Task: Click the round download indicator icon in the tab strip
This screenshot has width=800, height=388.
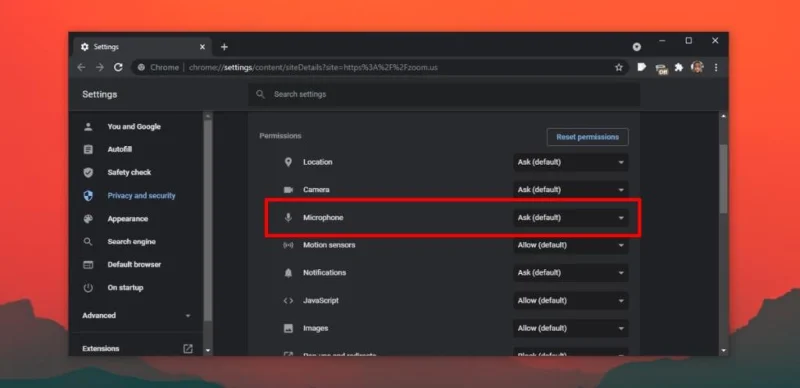Action: [637, 47]
